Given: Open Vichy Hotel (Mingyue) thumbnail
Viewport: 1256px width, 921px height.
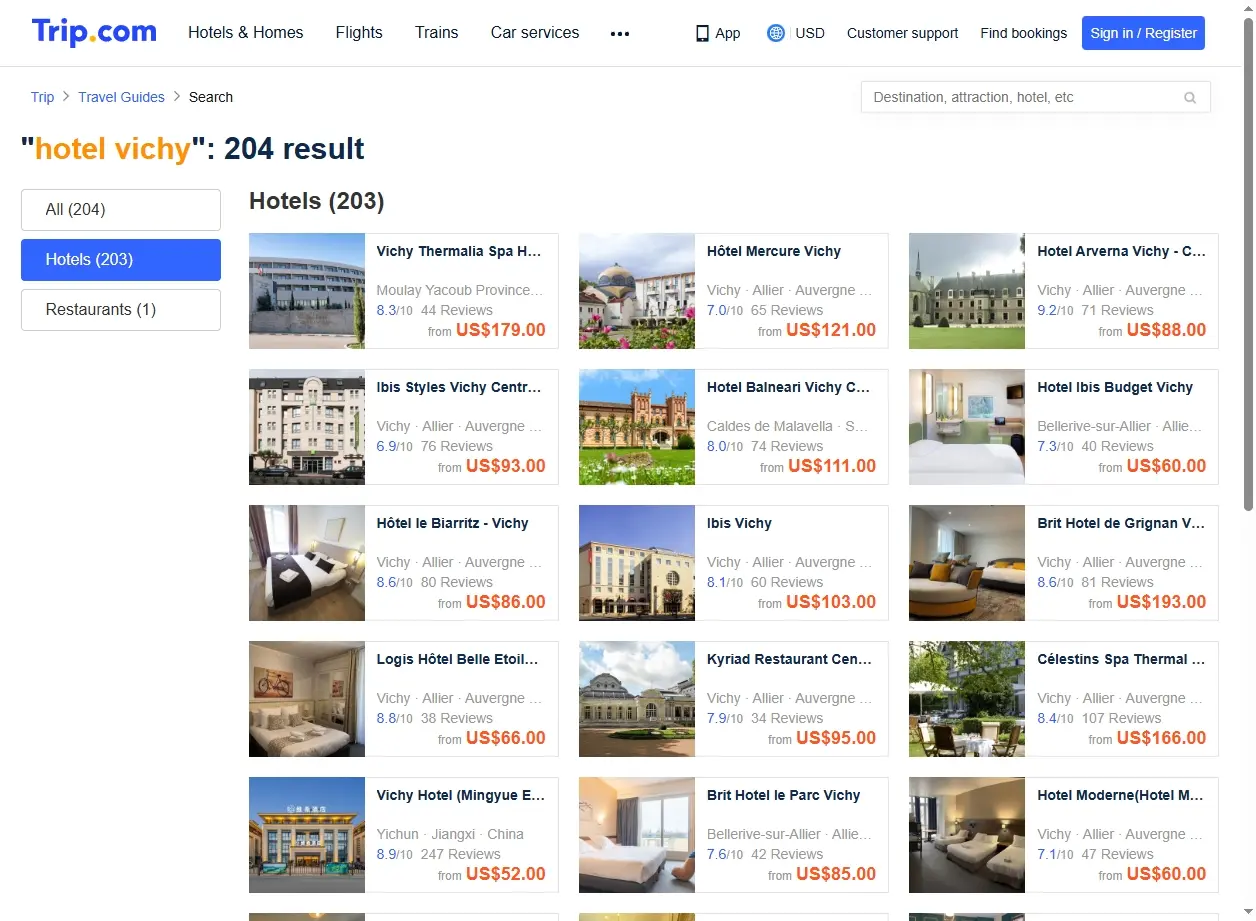Looking at the screenshot, I should tap(307, 835).
